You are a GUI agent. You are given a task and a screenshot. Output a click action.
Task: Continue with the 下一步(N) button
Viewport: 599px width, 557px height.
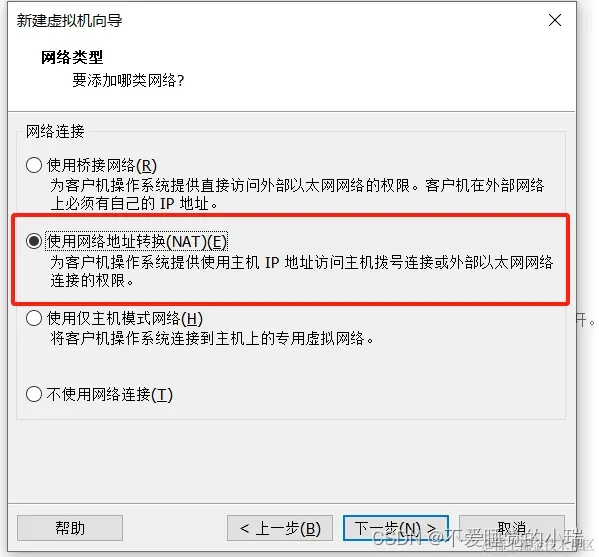point(396,528)
